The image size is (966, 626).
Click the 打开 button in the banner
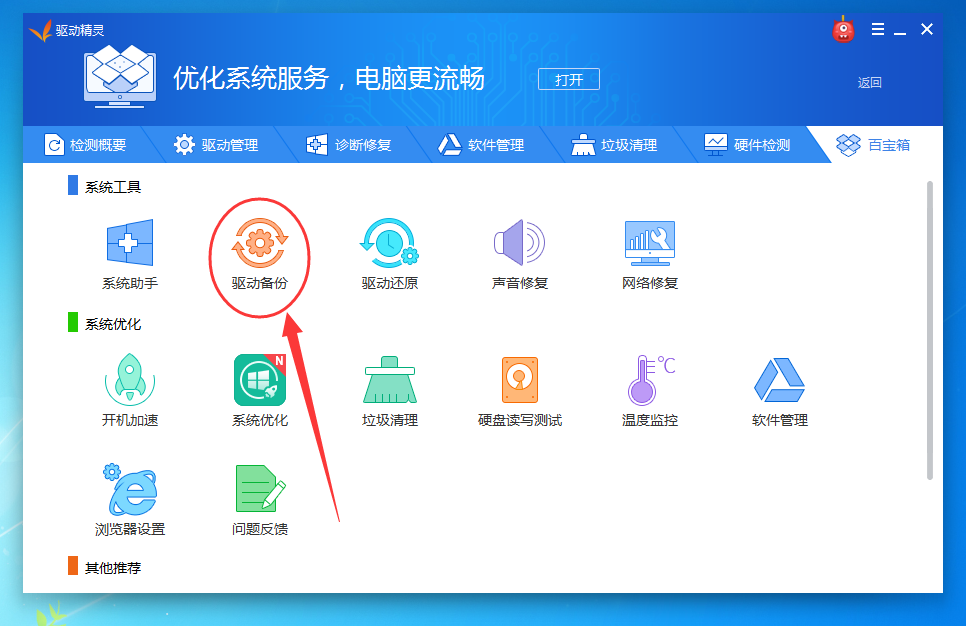click(568, 79)
